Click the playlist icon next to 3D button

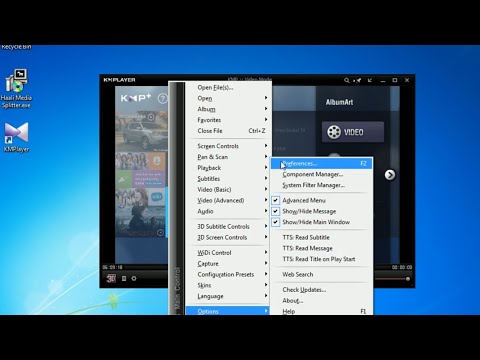(124, 278)
